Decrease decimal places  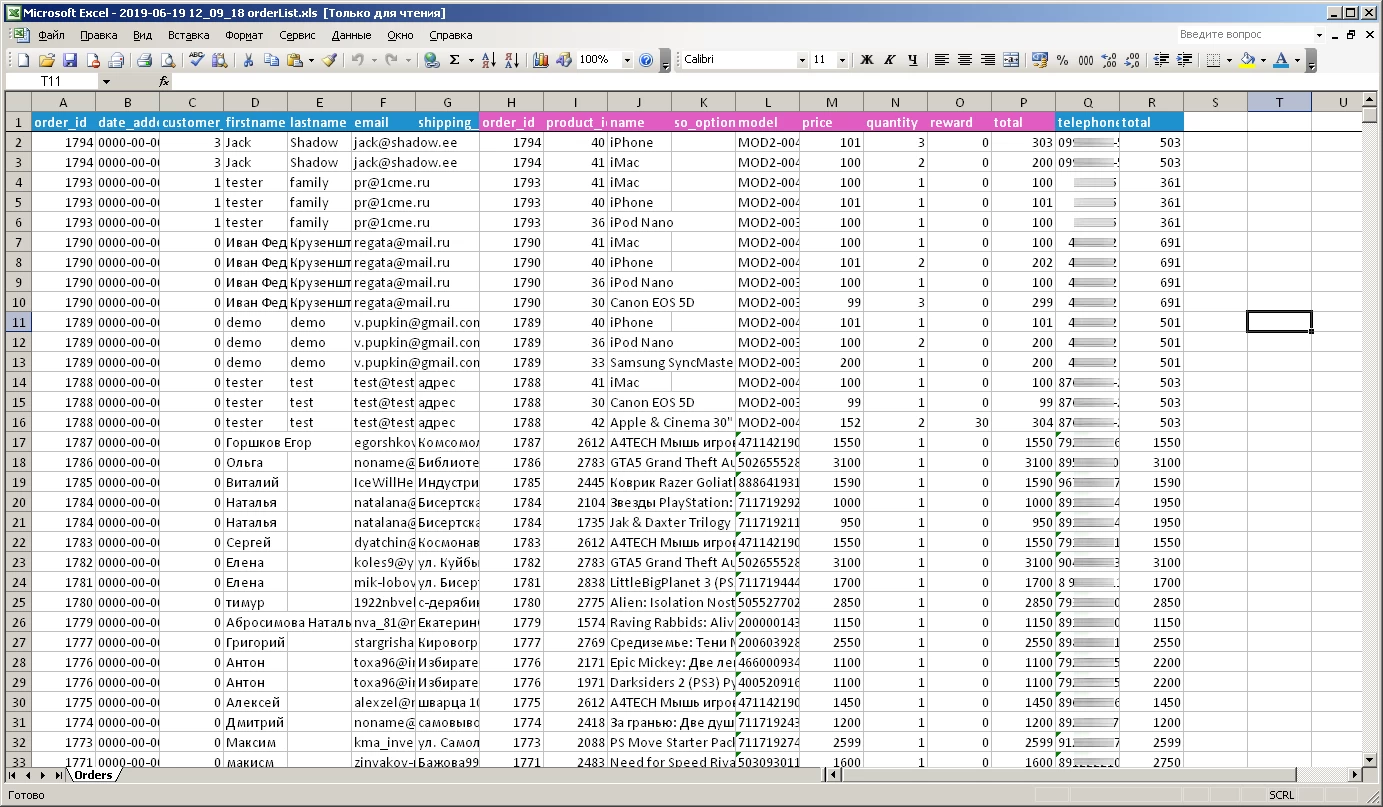tap(1132, 60)
